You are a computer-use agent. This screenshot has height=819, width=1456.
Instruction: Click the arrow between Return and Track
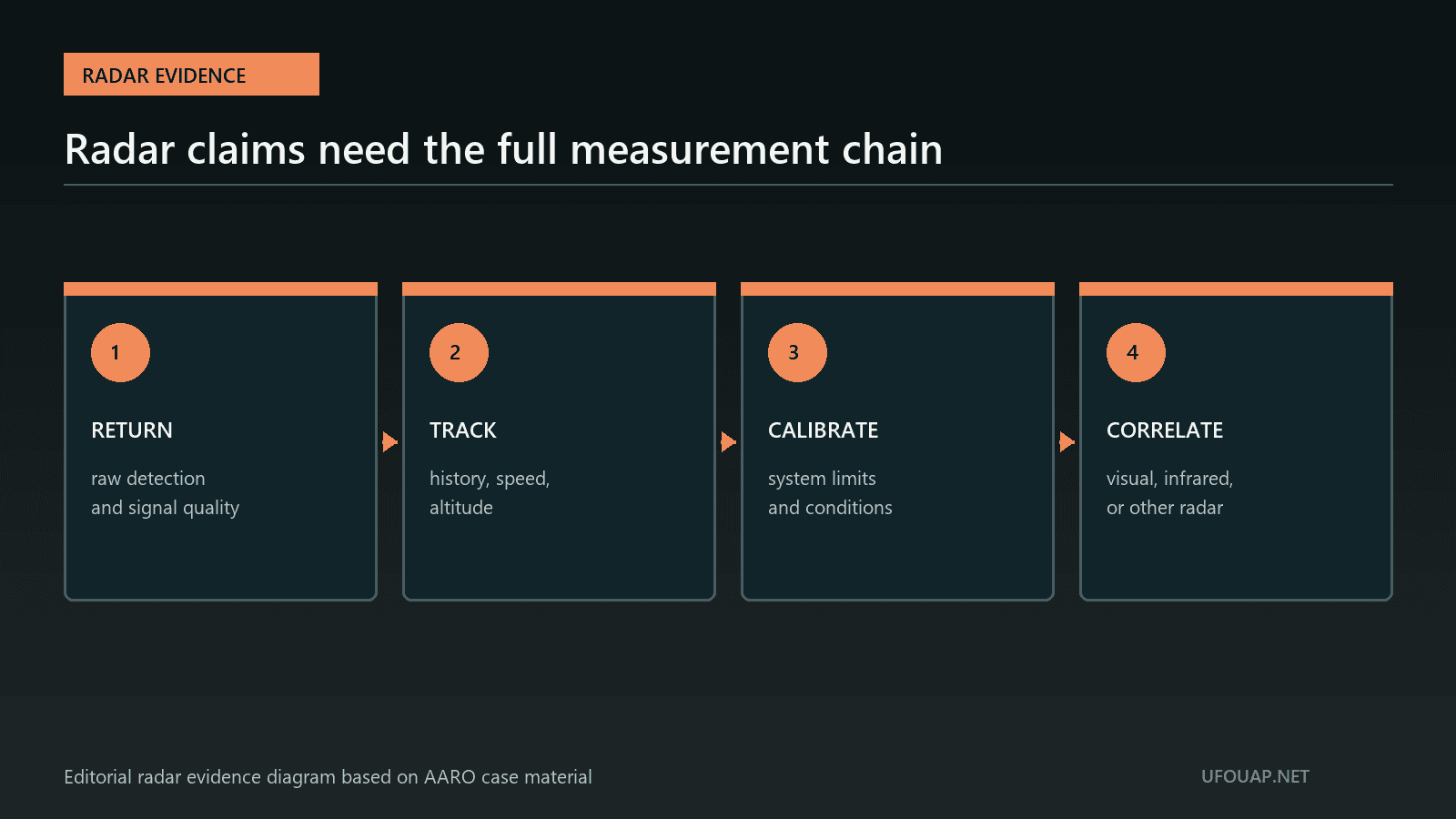point(389,442)
